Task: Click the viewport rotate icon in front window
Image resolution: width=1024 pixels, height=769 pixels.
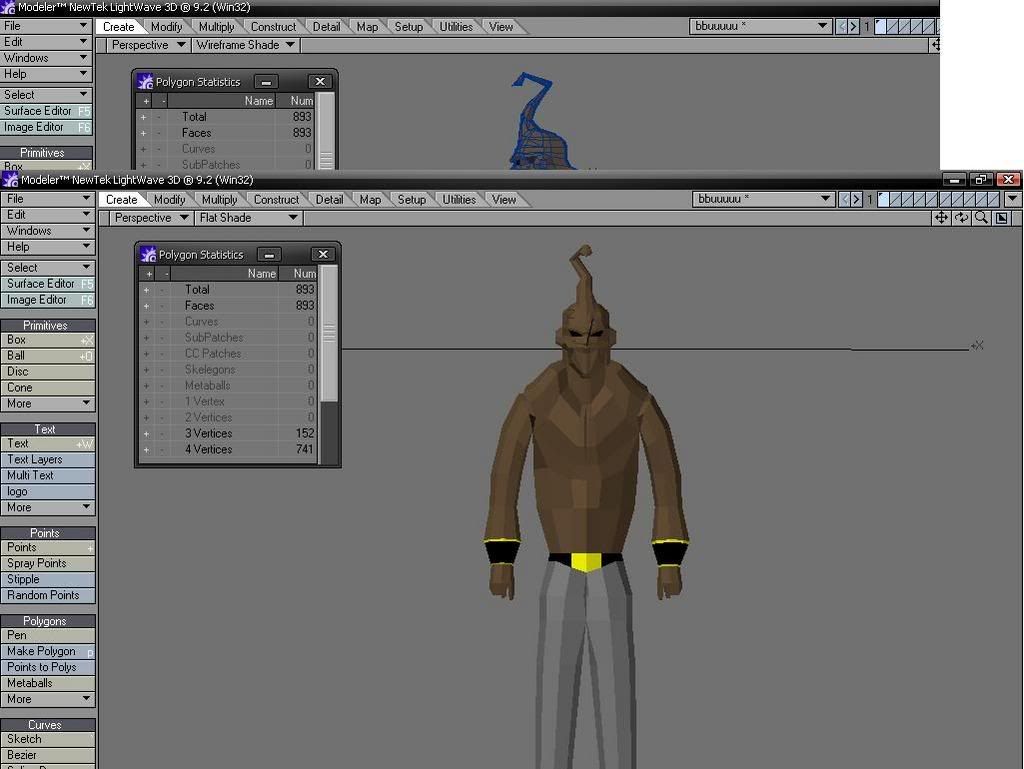Action: (x=961, y=218)
